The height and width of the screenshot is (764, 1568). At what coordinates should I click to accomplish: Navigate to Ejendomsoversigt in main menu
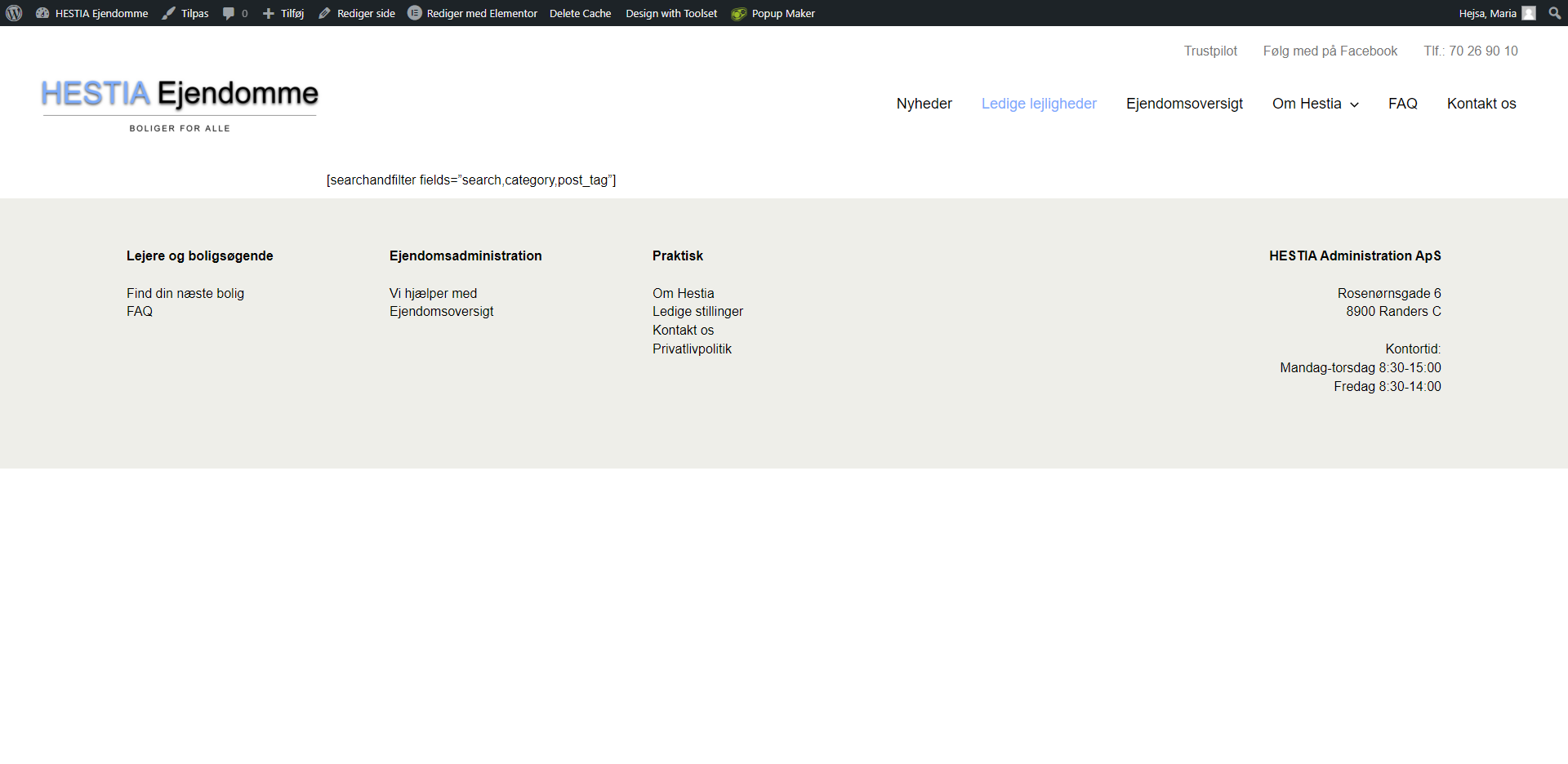(x=1184, y=104)
